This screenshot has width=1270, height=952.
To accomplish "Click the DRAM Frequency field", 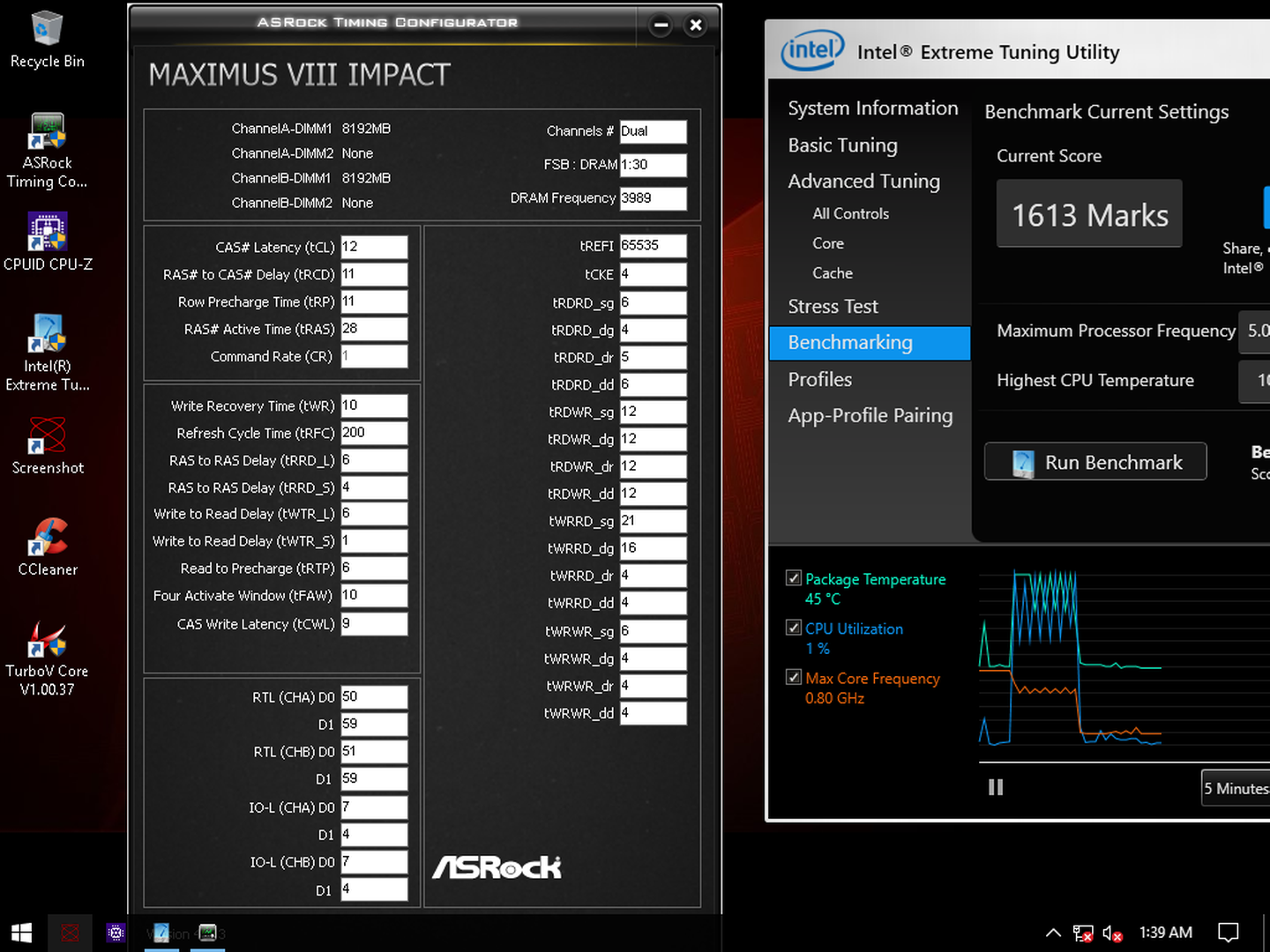I will (653, 198).
